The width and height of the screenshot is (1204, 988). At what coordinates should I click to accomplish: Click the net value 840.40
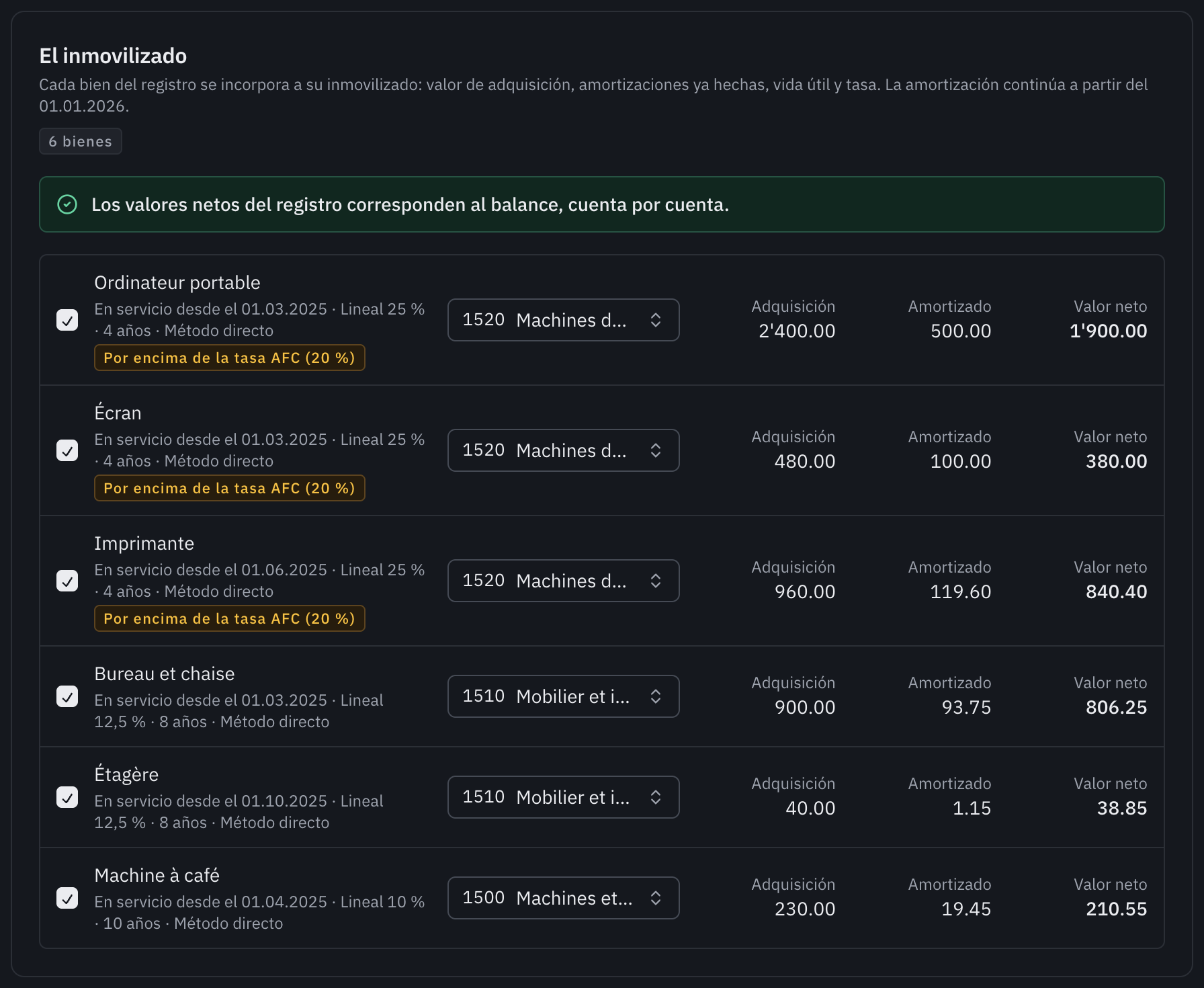[1117, 591]
